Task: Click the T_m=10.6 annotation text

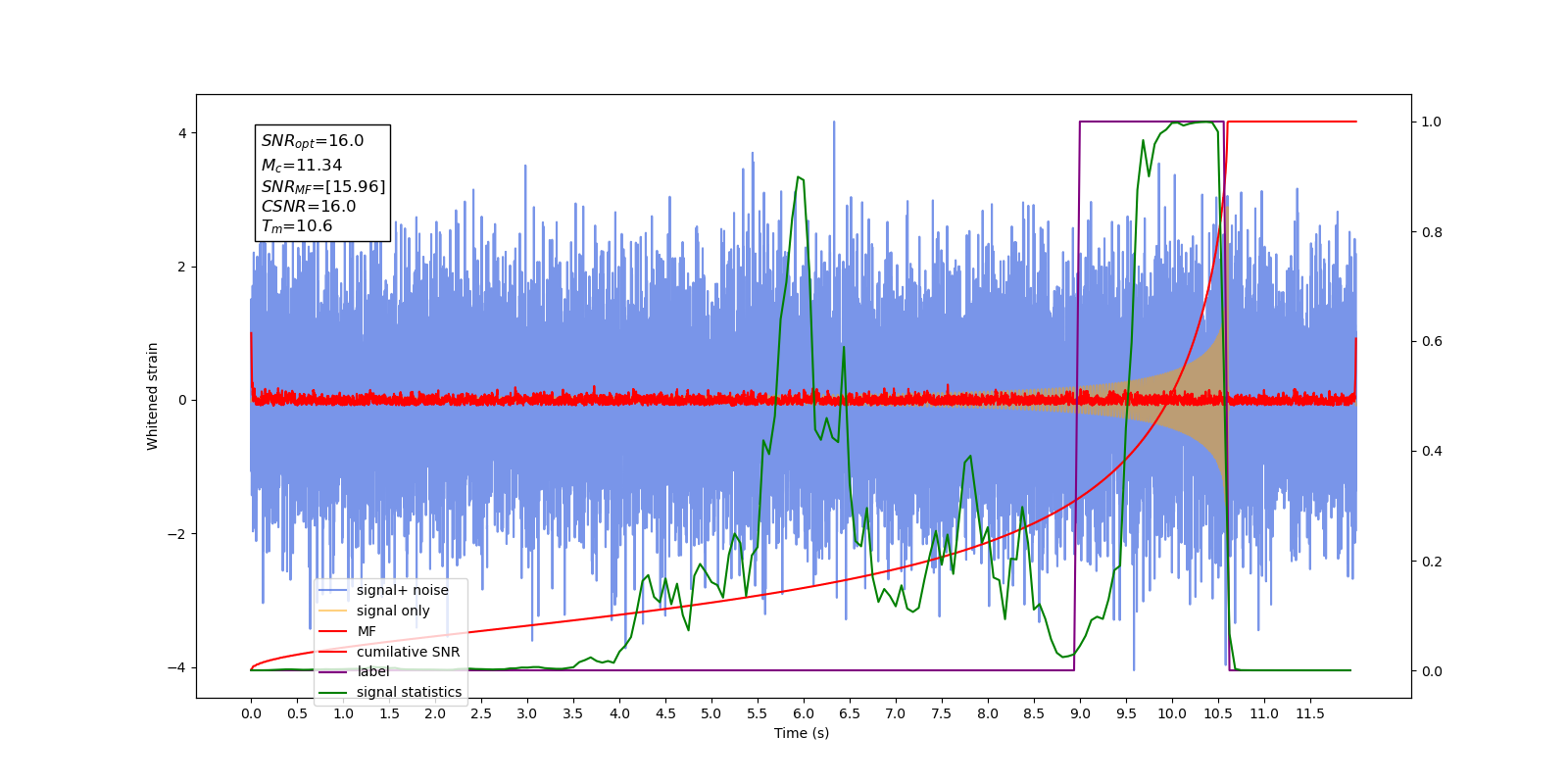Action: click(x=297, y=226)
